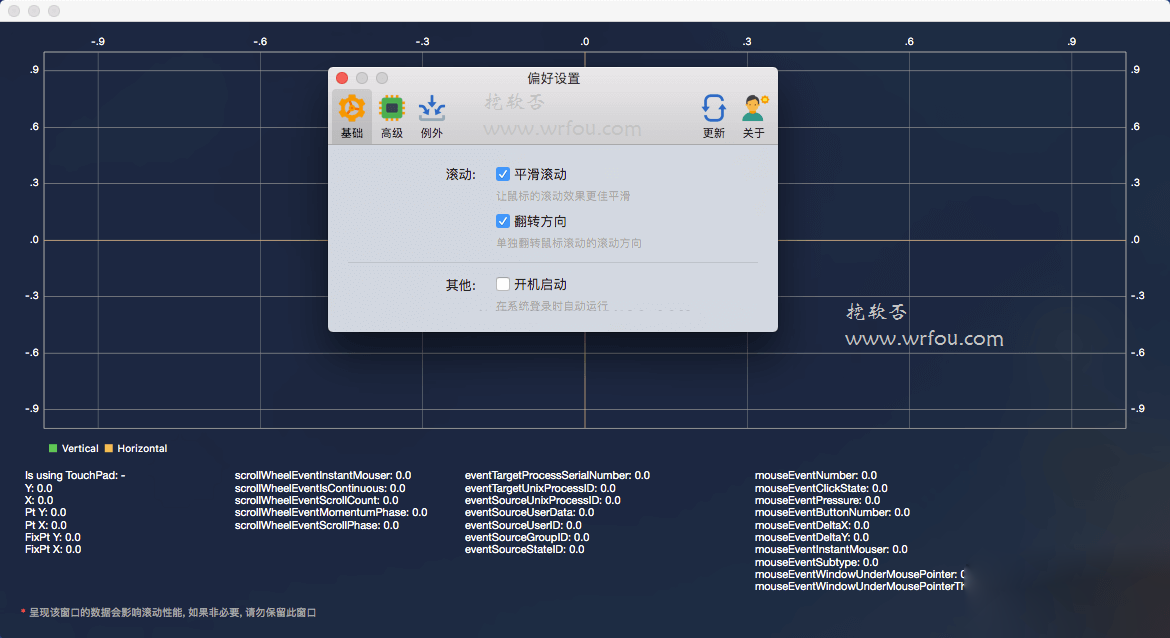Image resolution: width=1170 pixels, height=638 pixels.
Task: Click the preferences window's greyed zoom button
Action: [382, 78]
